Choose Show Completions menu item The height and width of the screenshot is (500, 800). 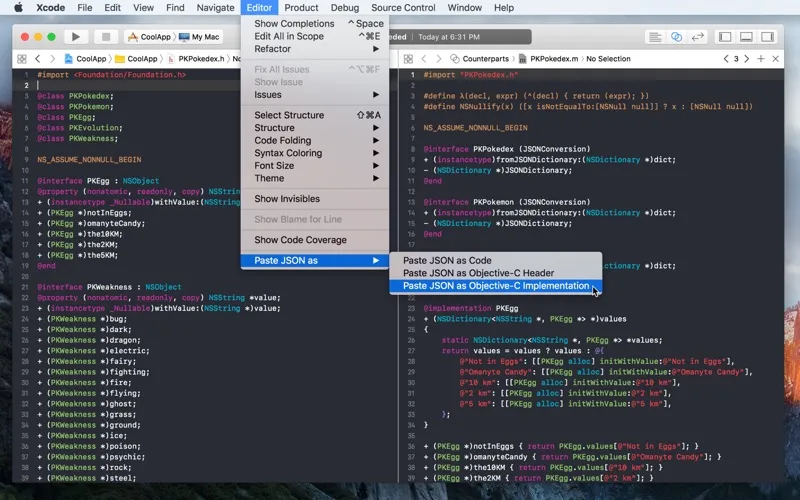point(315,23)
